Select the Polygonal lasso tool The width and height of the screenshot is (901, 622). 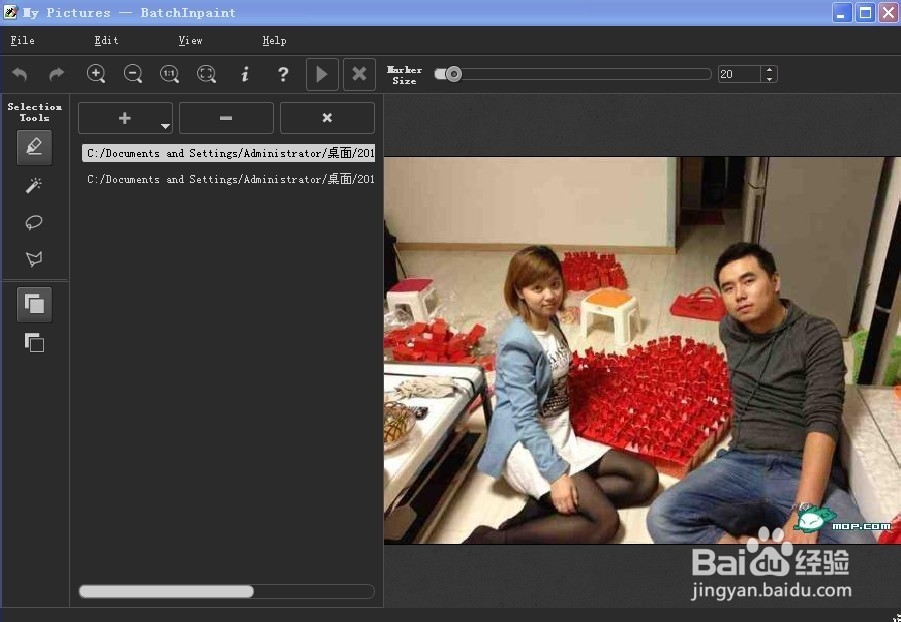(x=34, y=259)
